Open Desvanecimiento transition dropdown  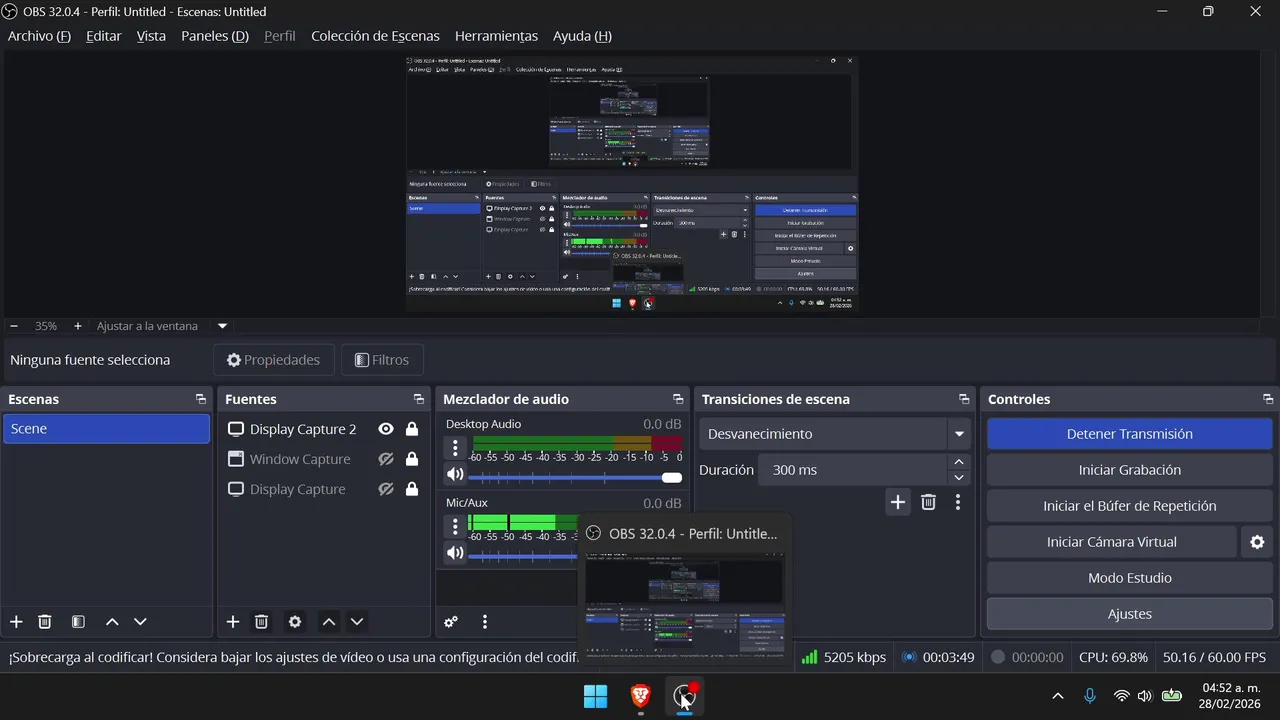[837, 434]
